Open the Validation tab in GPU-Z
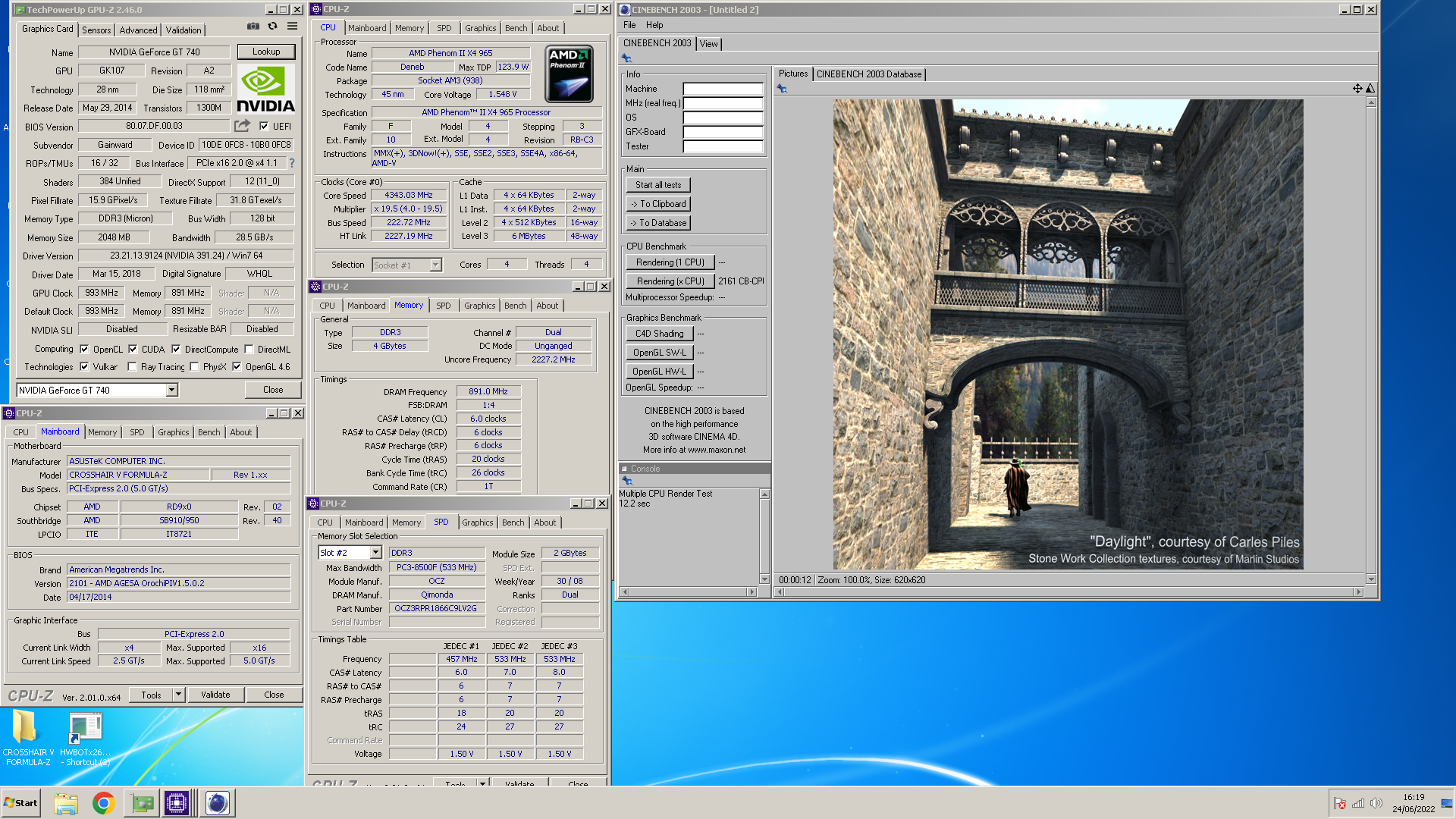 point(184,30)
